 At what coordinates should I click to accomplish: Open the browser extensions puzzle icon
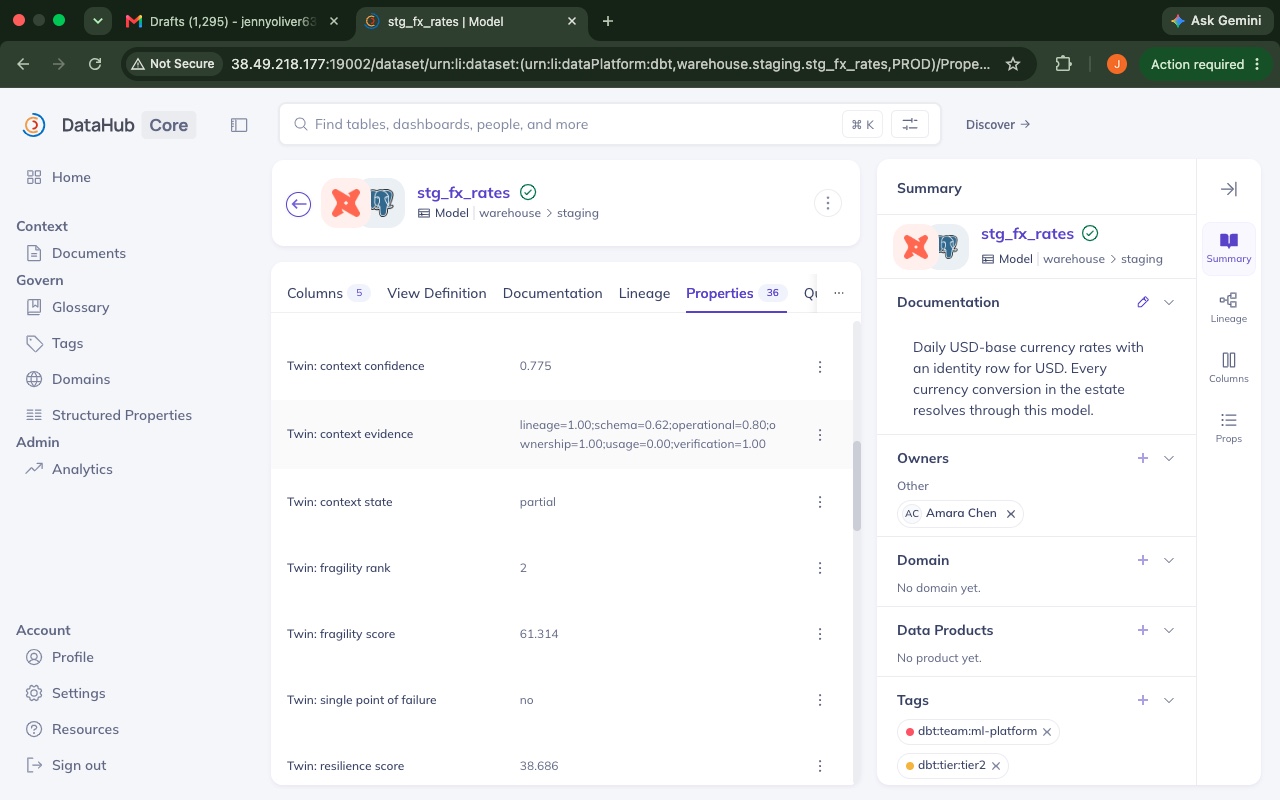pyautogui.click(x=1063, y=64)
